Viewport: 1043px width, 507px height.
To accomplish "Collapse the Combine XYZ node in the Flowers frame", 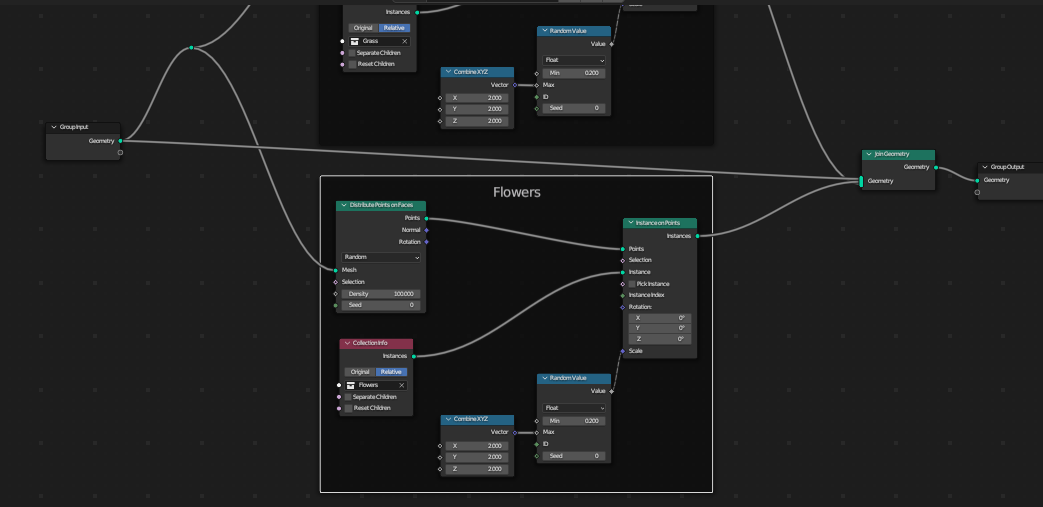I will click(x=448, y=419).
